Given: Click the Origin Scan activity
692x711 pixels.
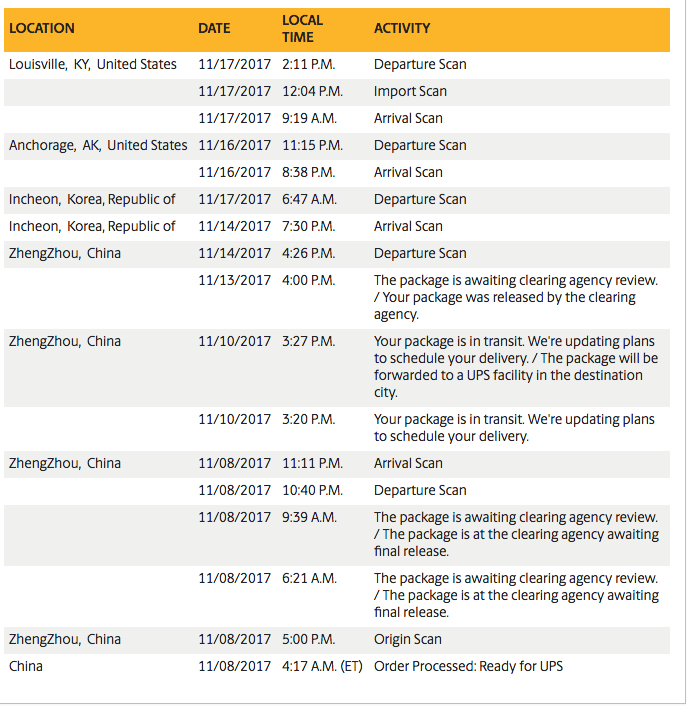Looking at the screenshot, I should pos(408,639).
